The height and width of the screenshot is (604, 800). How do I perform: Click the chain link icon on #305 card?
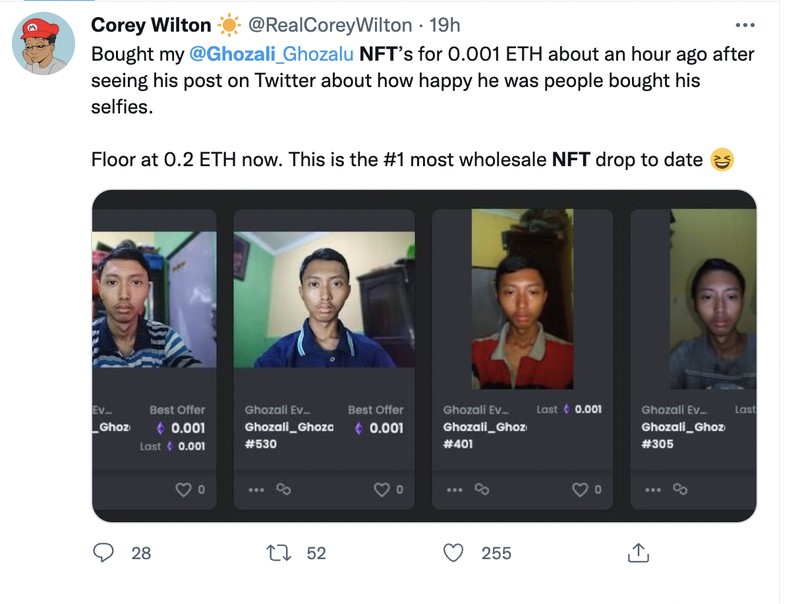click(x=679, y=490)
